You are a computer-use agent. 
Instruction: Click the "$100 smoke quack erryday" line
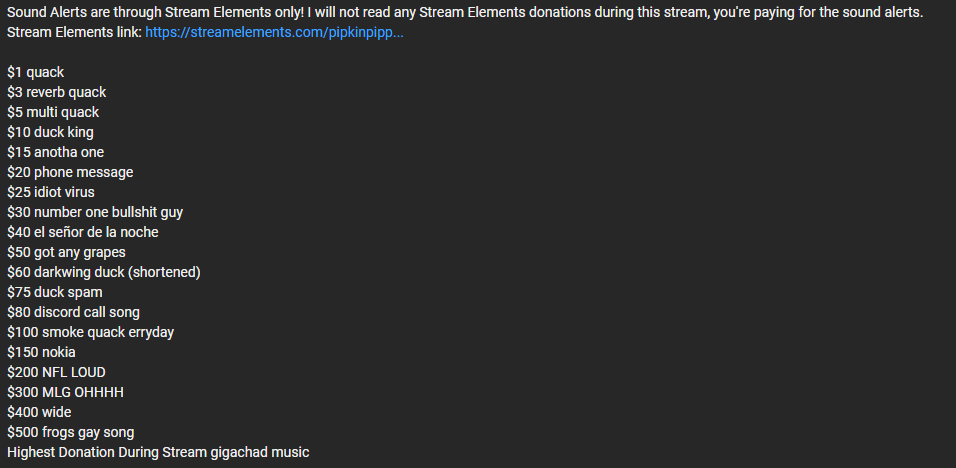[90, 333]
